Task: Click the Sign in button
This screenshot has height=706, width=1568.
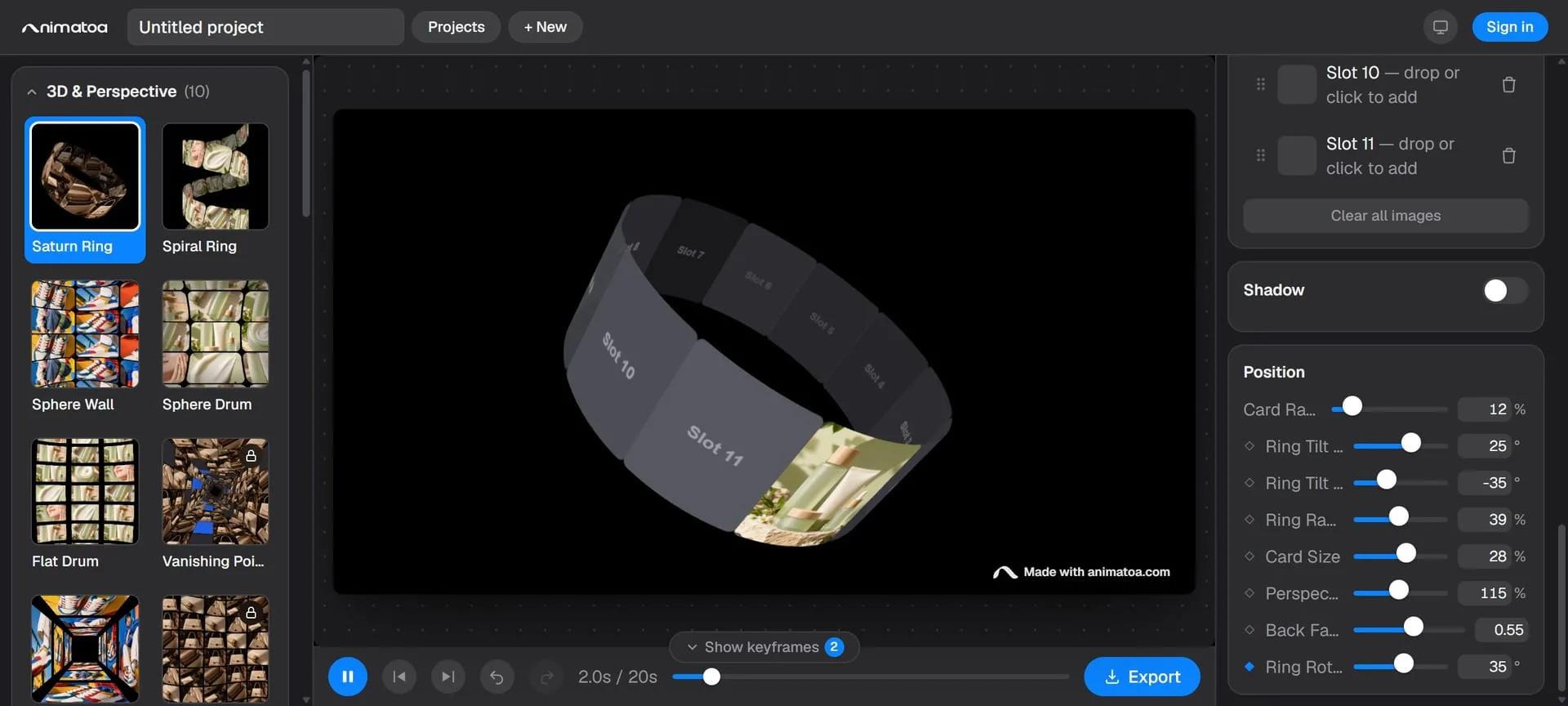Action: tap(1510, 27)
